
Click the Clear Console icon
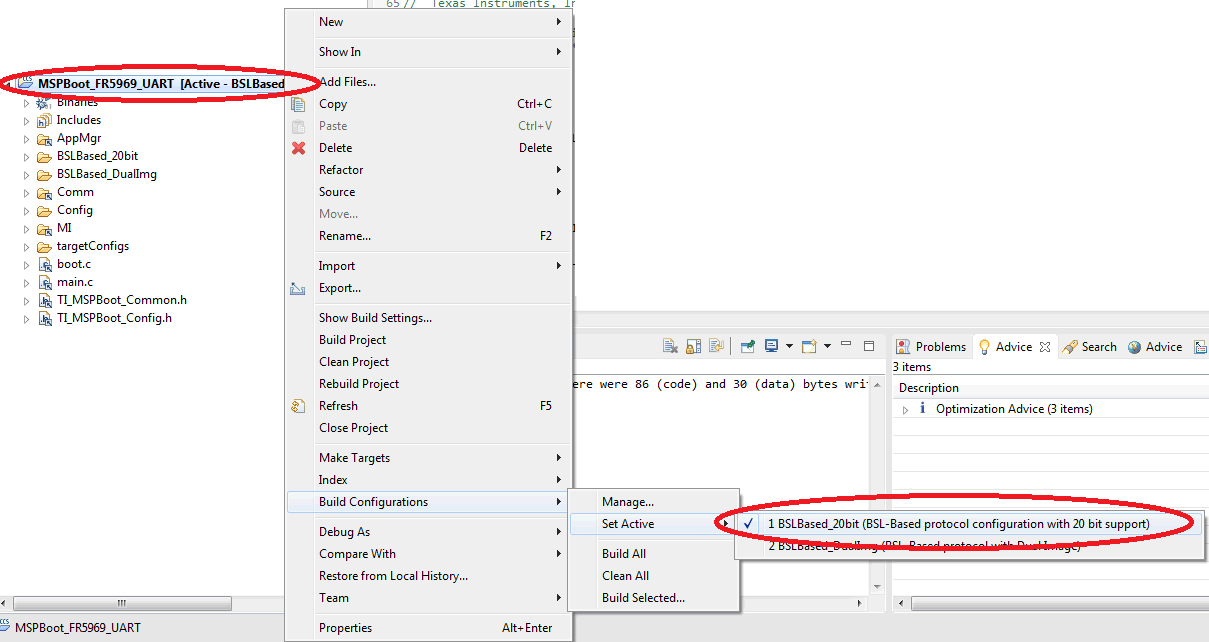672,346
